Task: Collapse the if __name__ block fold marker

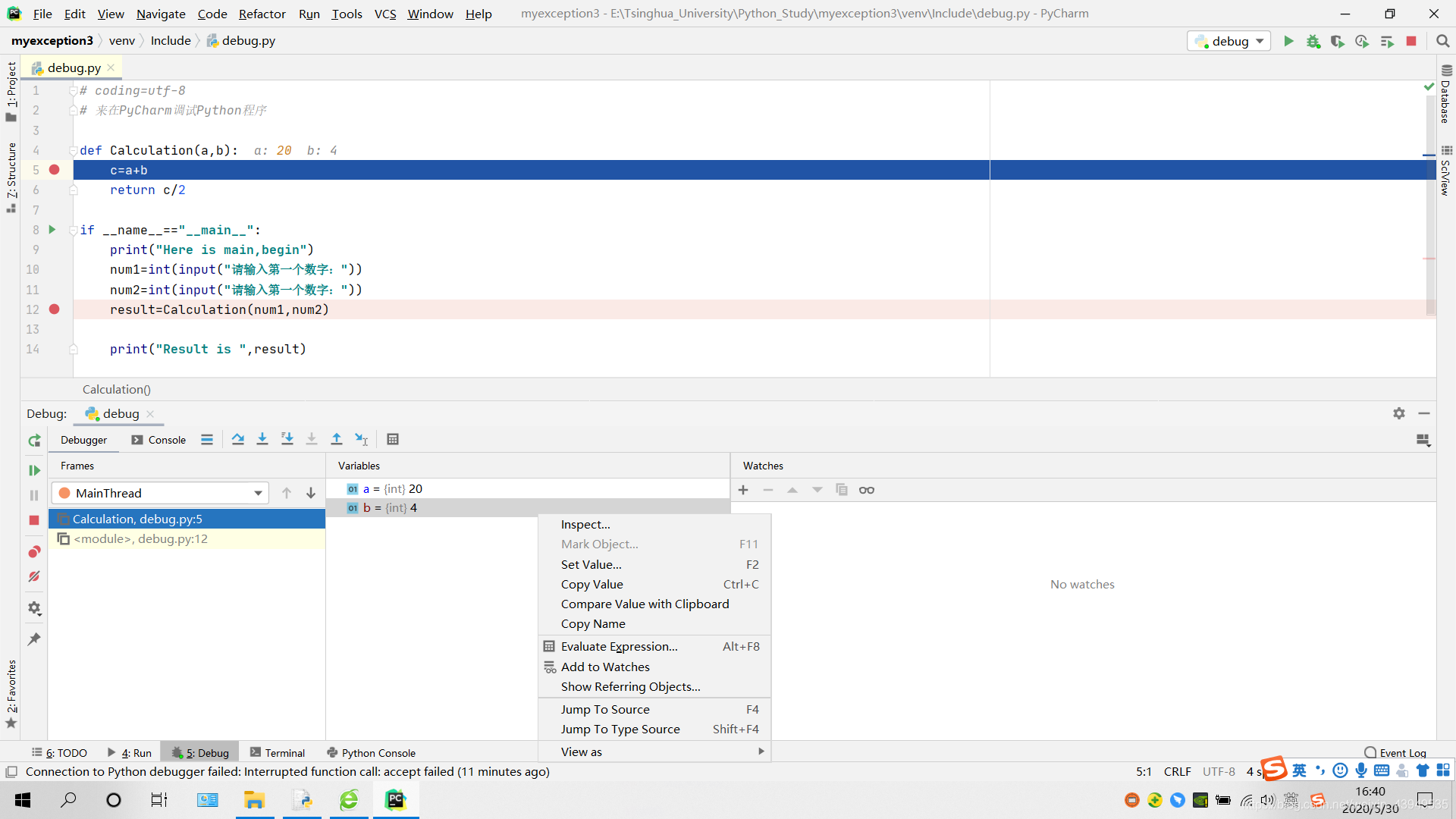Action: tap(74, 230)
